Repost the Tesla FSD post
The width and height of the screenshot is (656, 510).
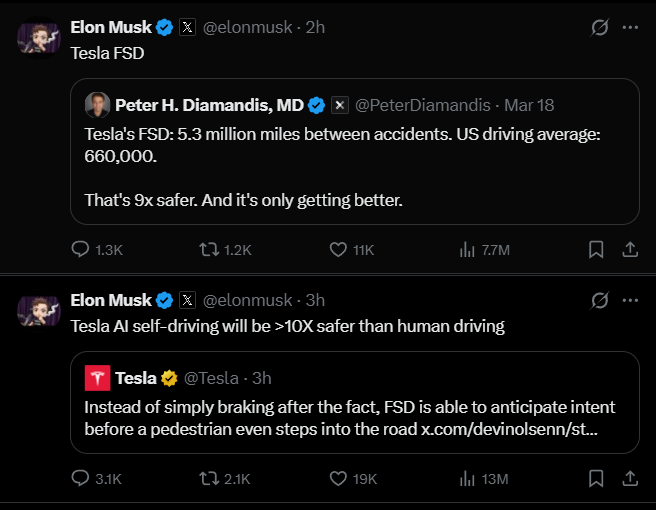210,250
